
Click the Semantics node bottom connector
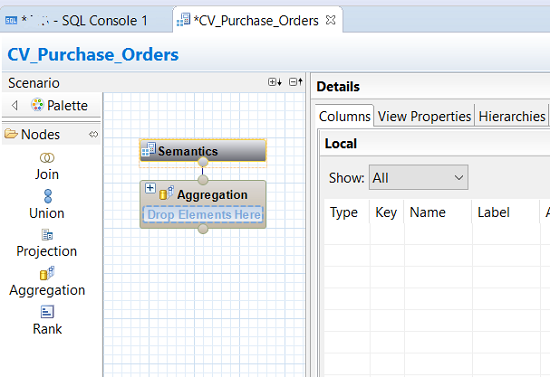coord(203,162)
